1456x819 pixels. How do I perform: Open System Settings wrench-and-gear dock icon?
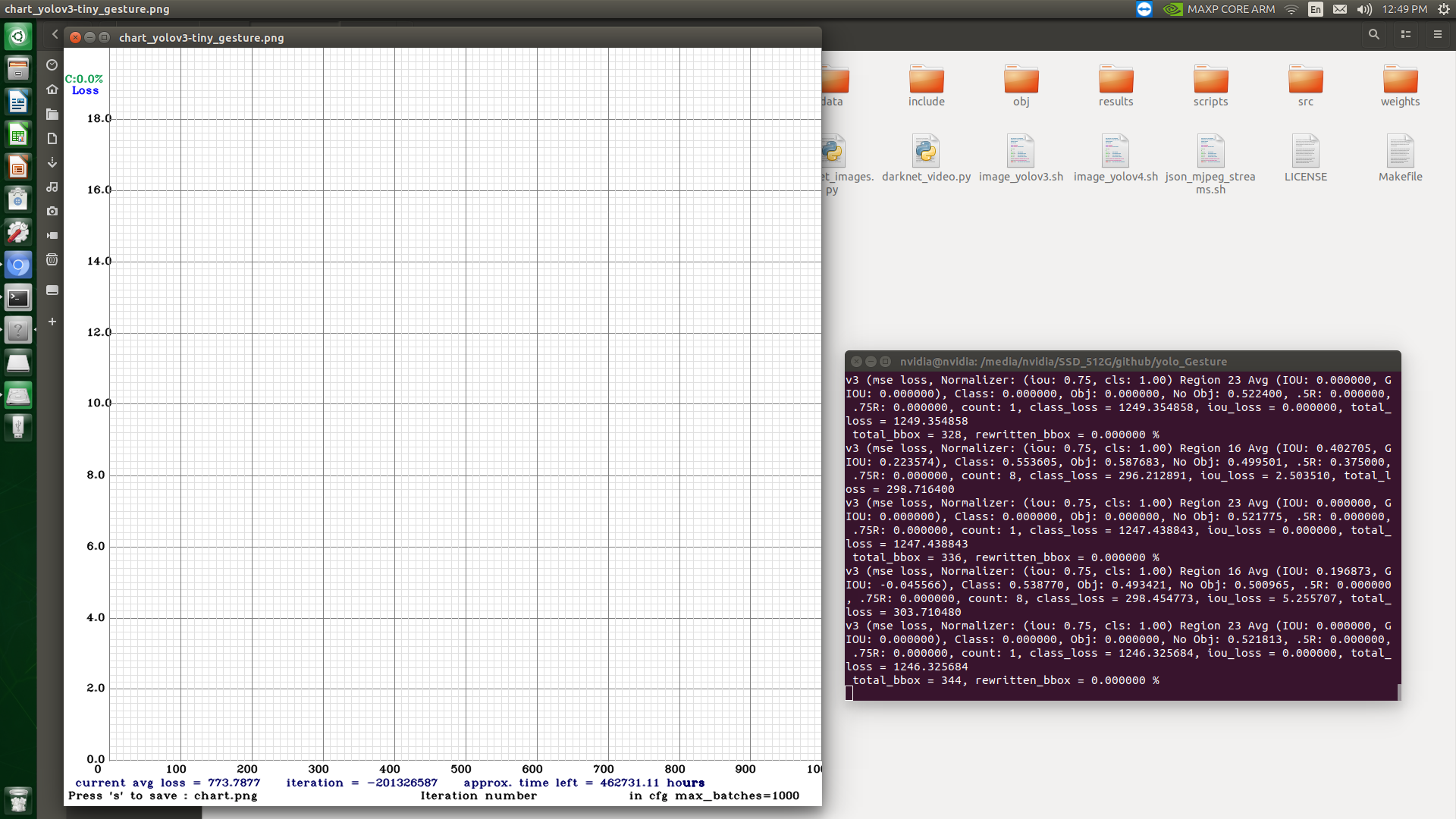(x=18, y=232)
